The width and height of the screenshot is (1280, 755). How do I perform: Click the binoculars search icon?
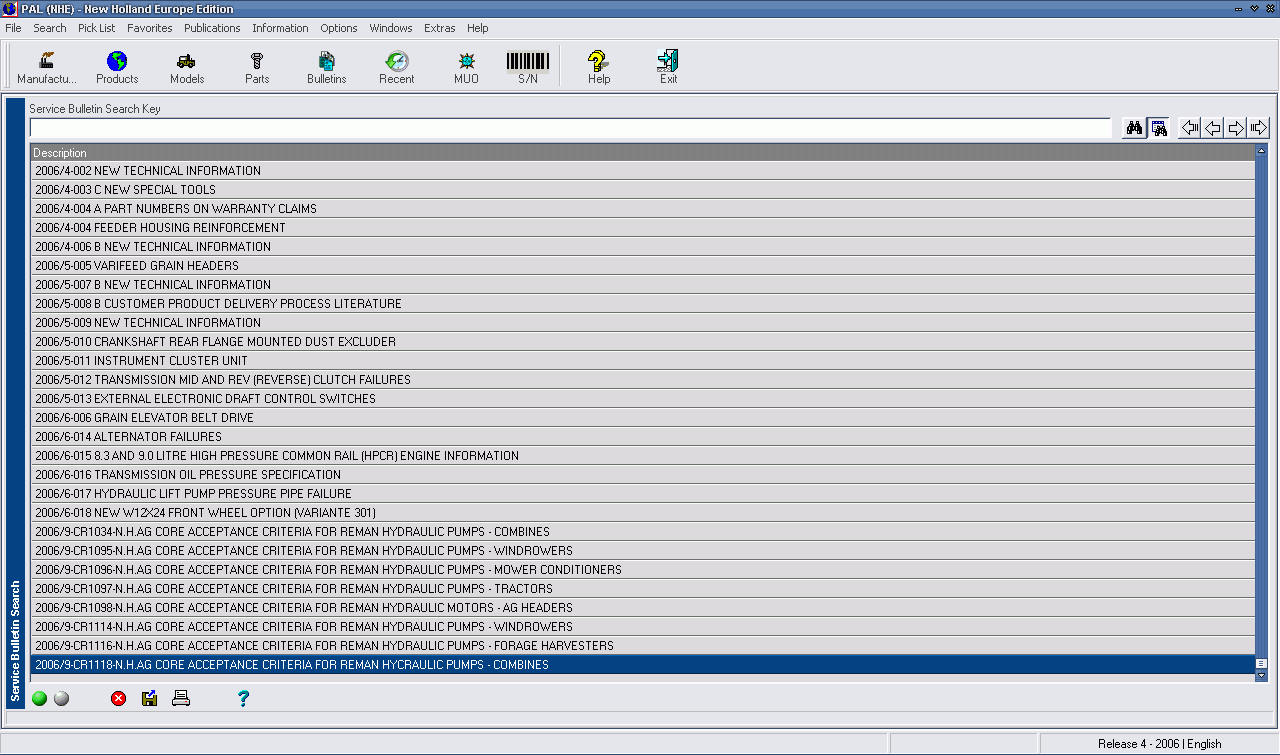[1134, 128]
